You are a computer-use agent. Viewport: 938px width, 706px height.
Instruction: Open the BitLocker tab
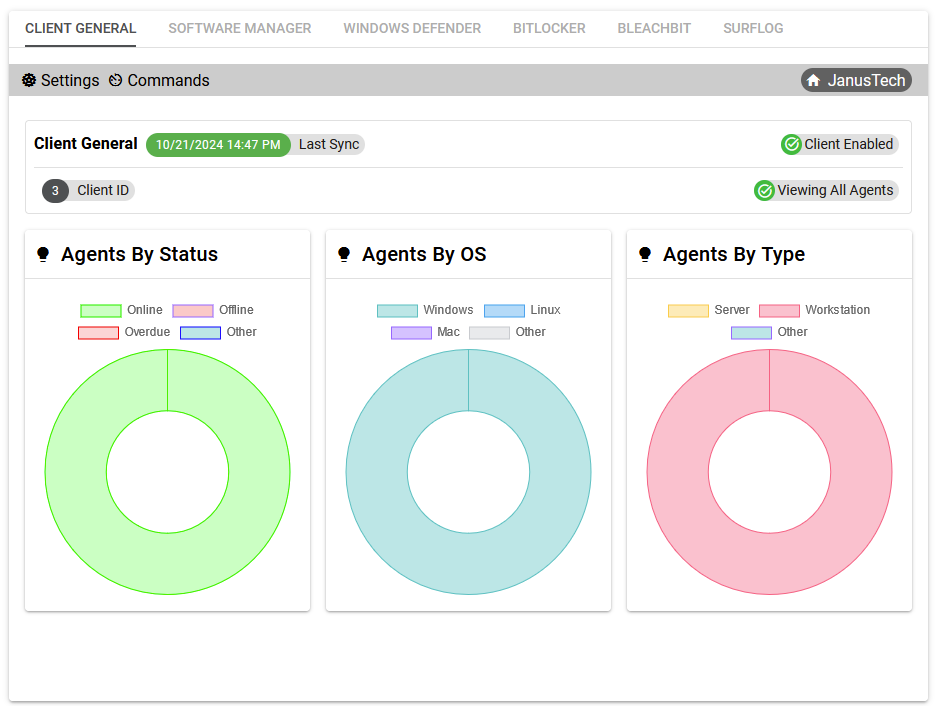point(549,28)
